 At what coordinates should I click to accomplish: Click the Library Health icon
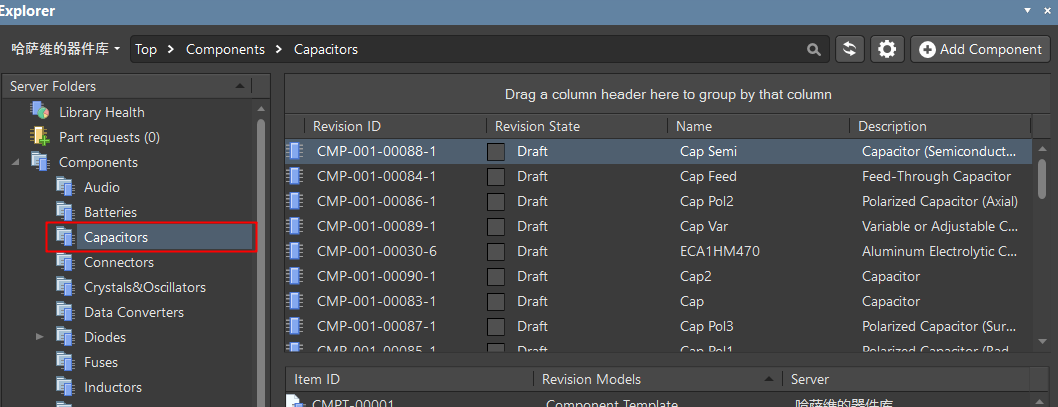[x=40, y=112]
